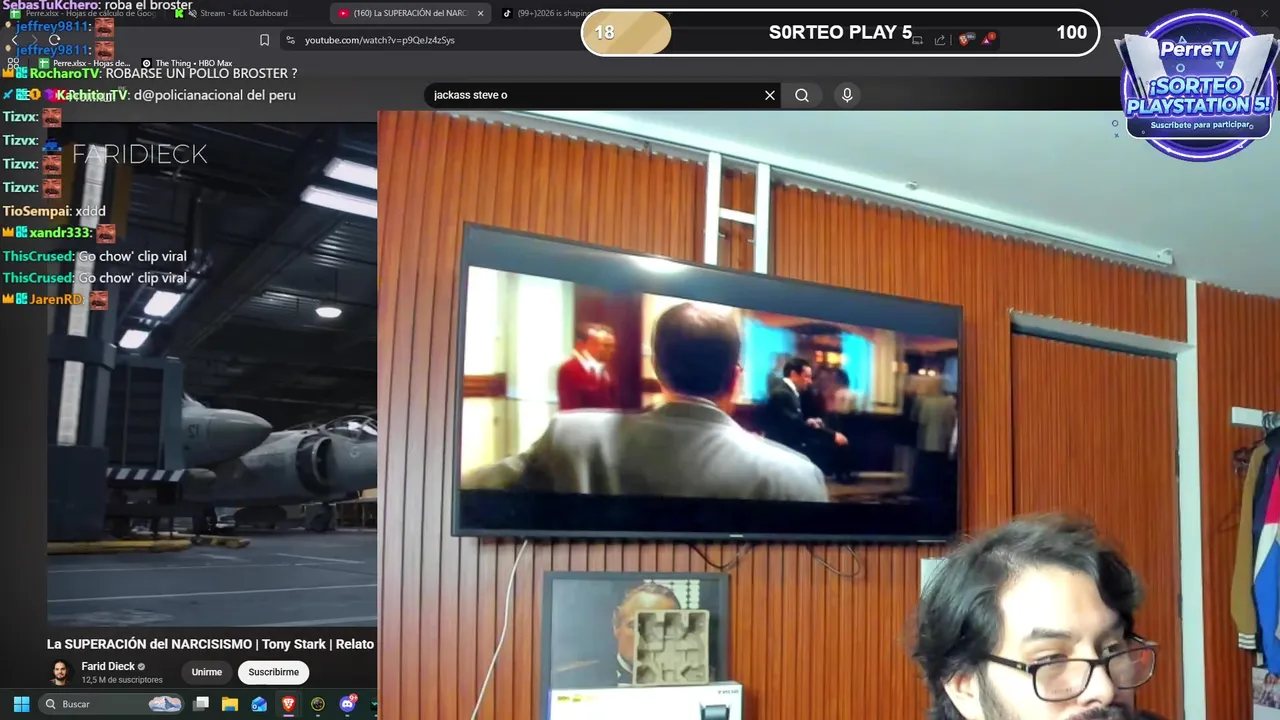The width and height of the screenshot is (1280, 720).
Task: Open Farid Dieck channel avatar
Action: coord(61,672)
